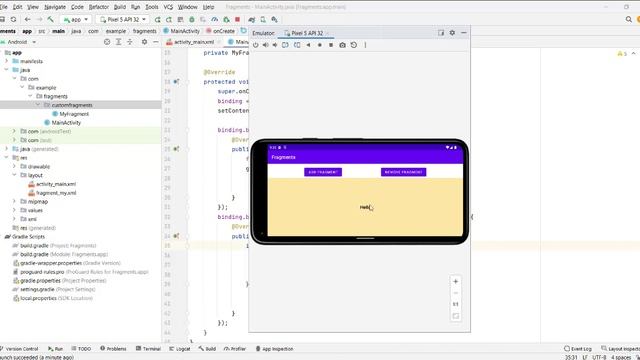The width and height of the screenshot is (640, 360).
Task: Click emulator 1:1 actual size button
Action: point(456,304)
